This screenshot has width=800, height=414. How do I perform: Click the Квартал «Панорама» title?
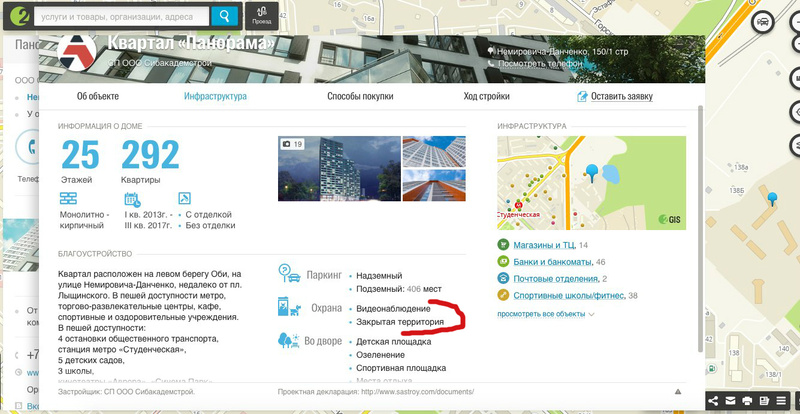click(191, 43)
